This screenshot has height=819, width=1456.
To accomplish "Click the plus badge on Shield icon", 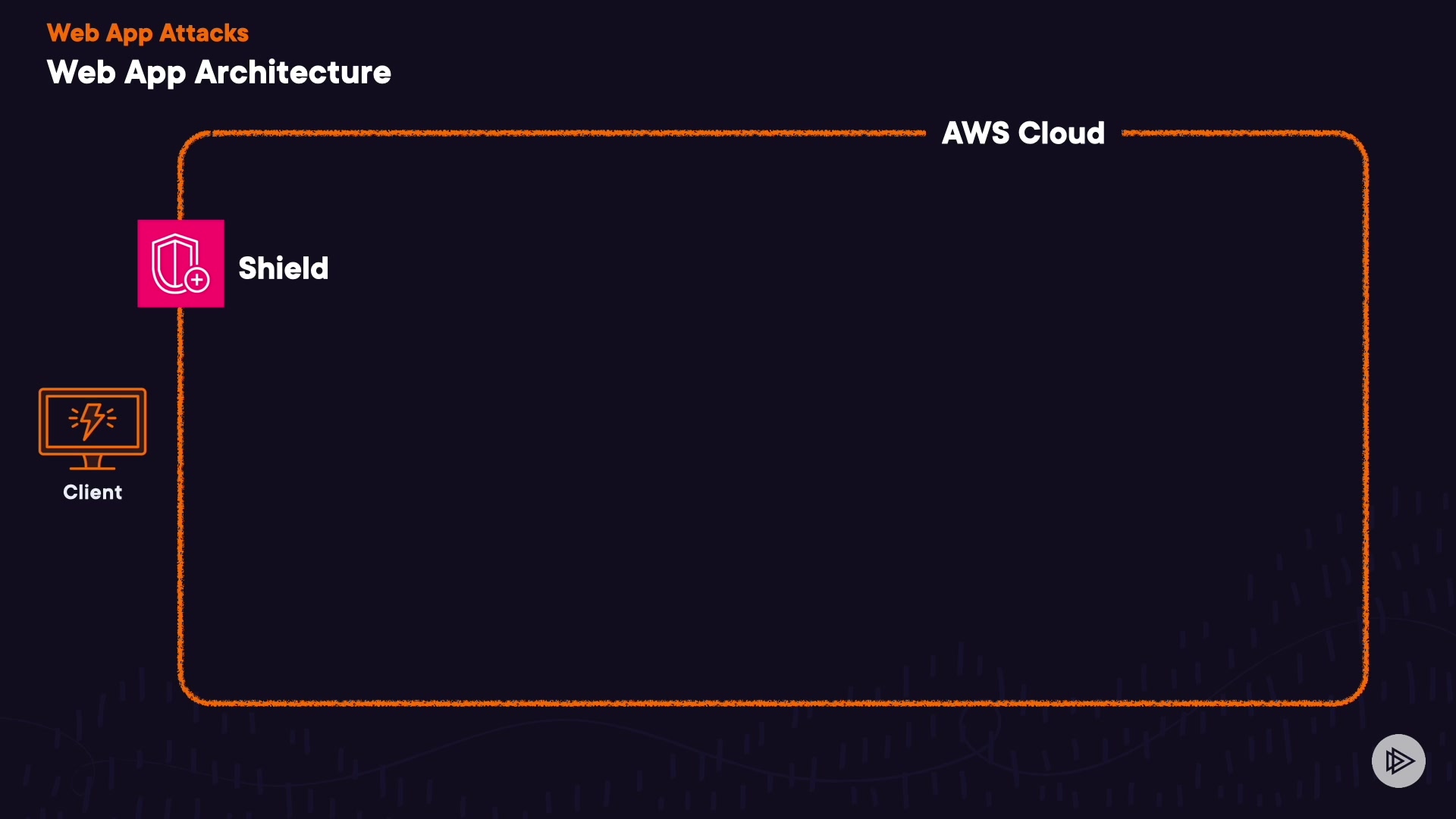I will click(197, 280).
